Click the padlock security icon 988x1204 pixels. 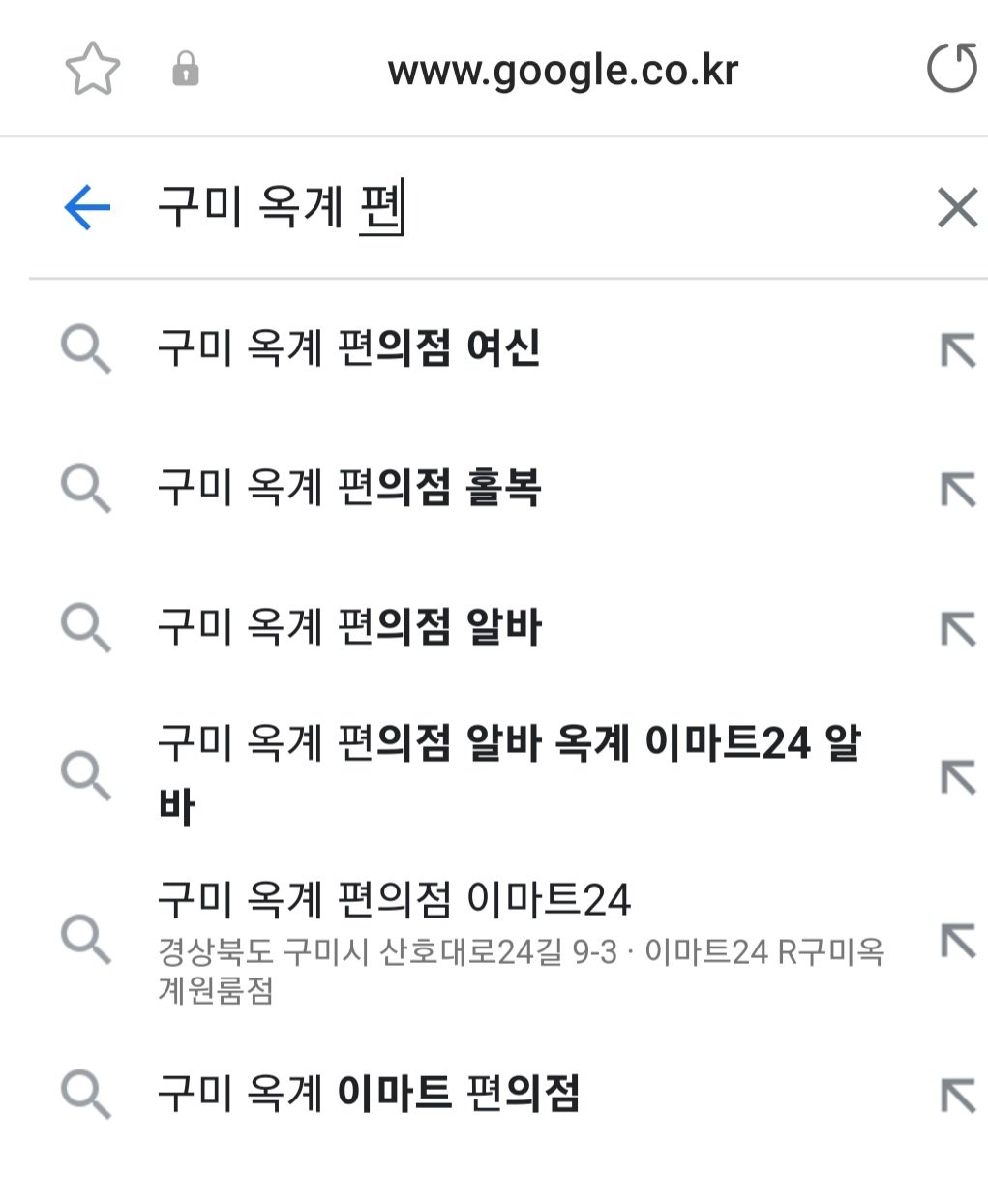(185, 70)
